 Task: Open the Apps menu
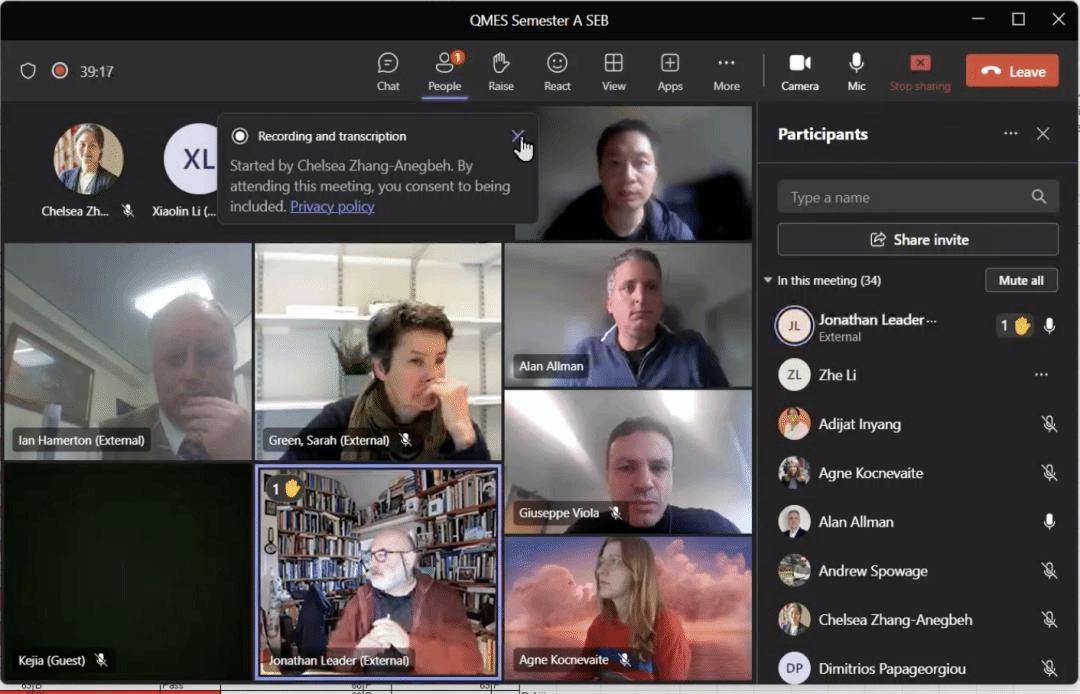(670, 72)
